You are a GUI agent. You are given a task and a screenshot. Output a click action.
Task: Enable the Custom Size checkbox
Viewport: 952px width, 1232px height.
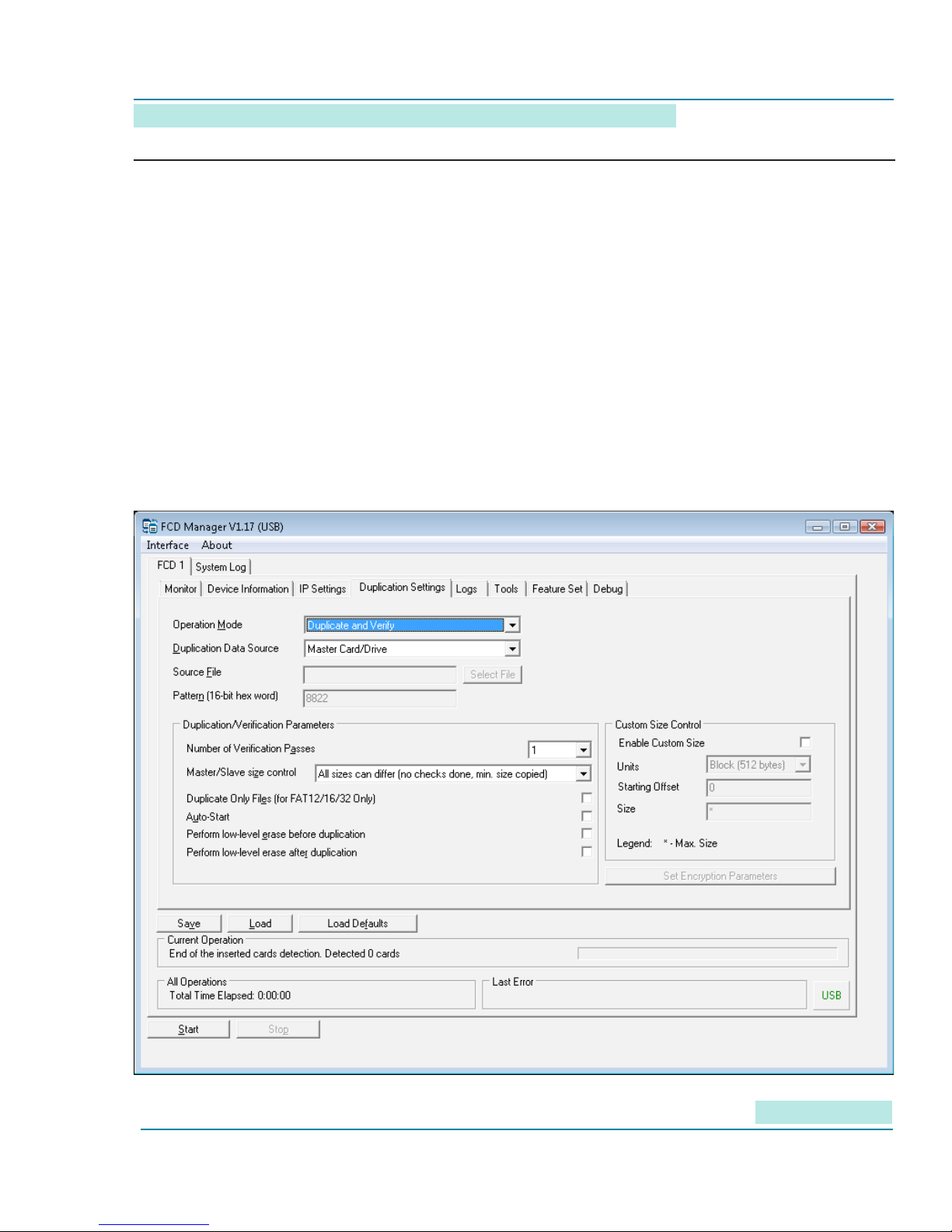[804, 742]
